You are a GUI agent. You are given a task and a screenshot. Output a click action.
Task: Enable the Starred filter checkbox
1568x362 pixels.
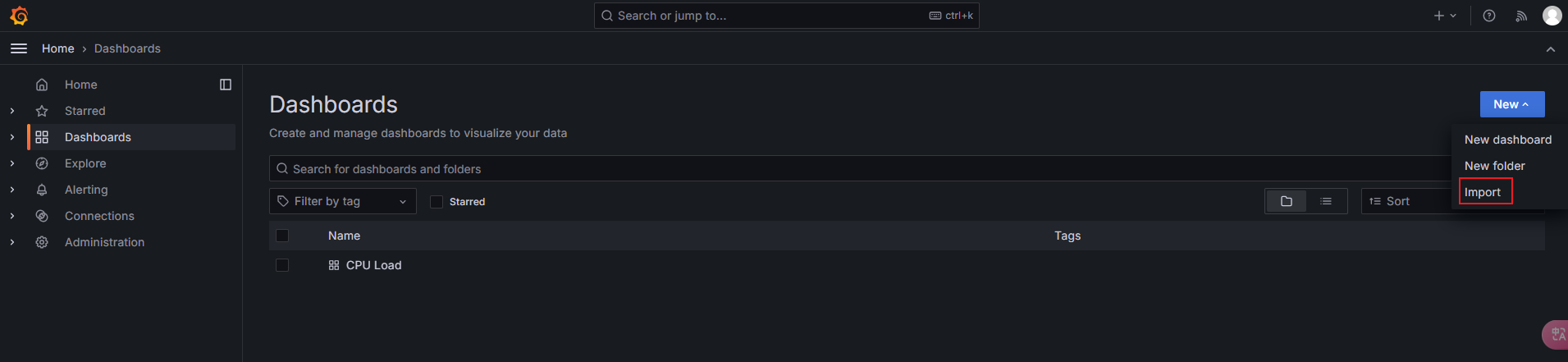(x=437, y=202)
